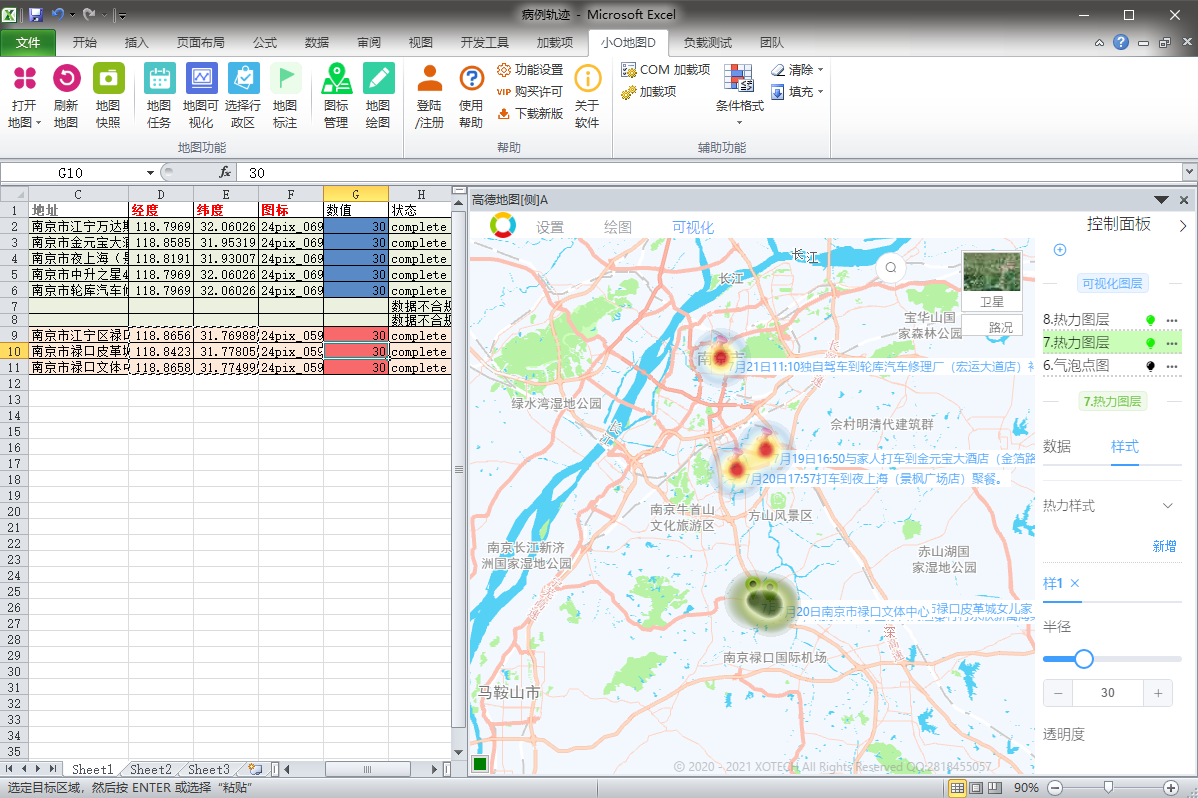The image size is (1198, 798).
Task: Click the radius value field 30
Action: coord(1108,693)
